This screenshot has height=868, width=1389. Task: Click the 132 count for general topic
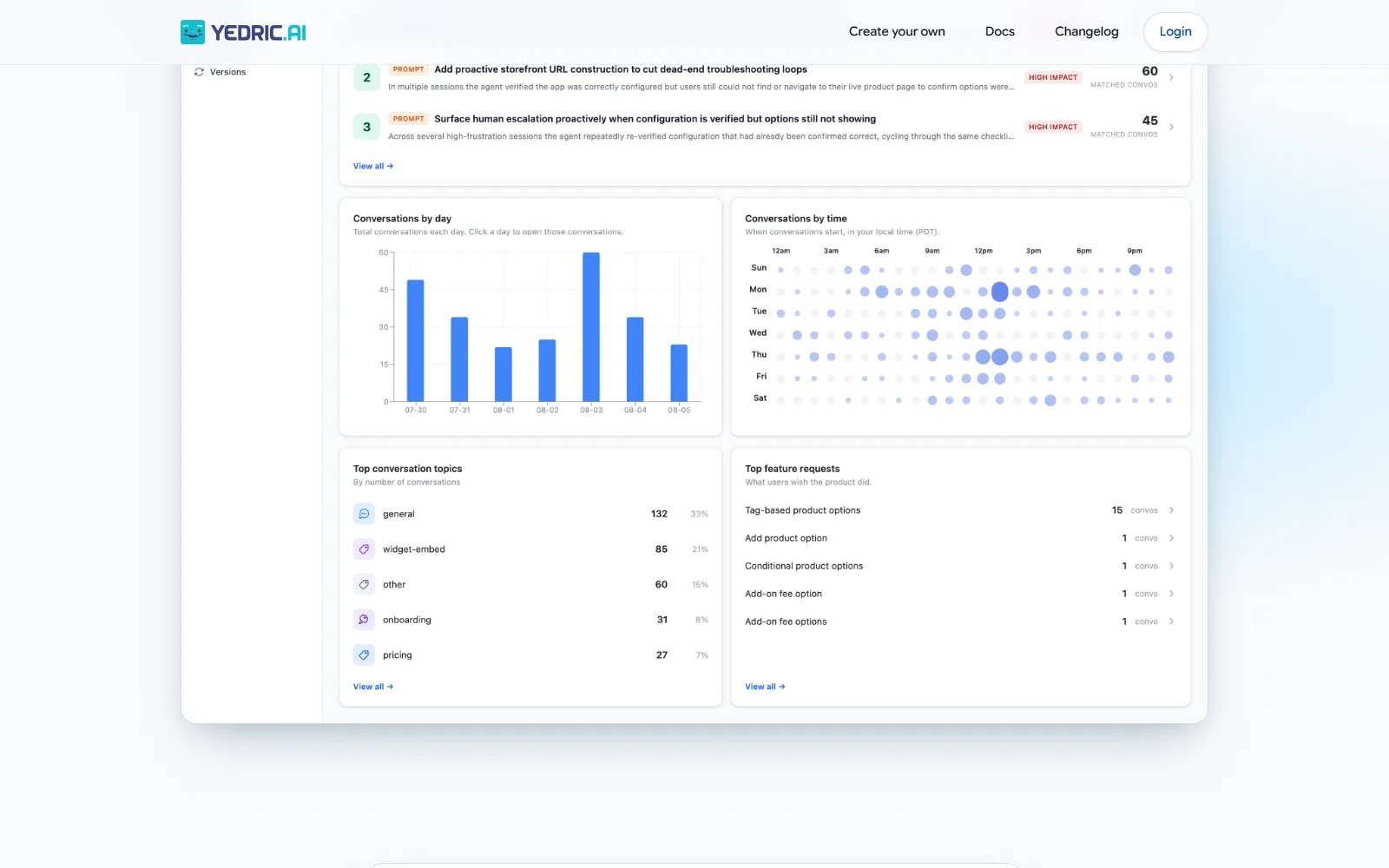coord(659,514)
